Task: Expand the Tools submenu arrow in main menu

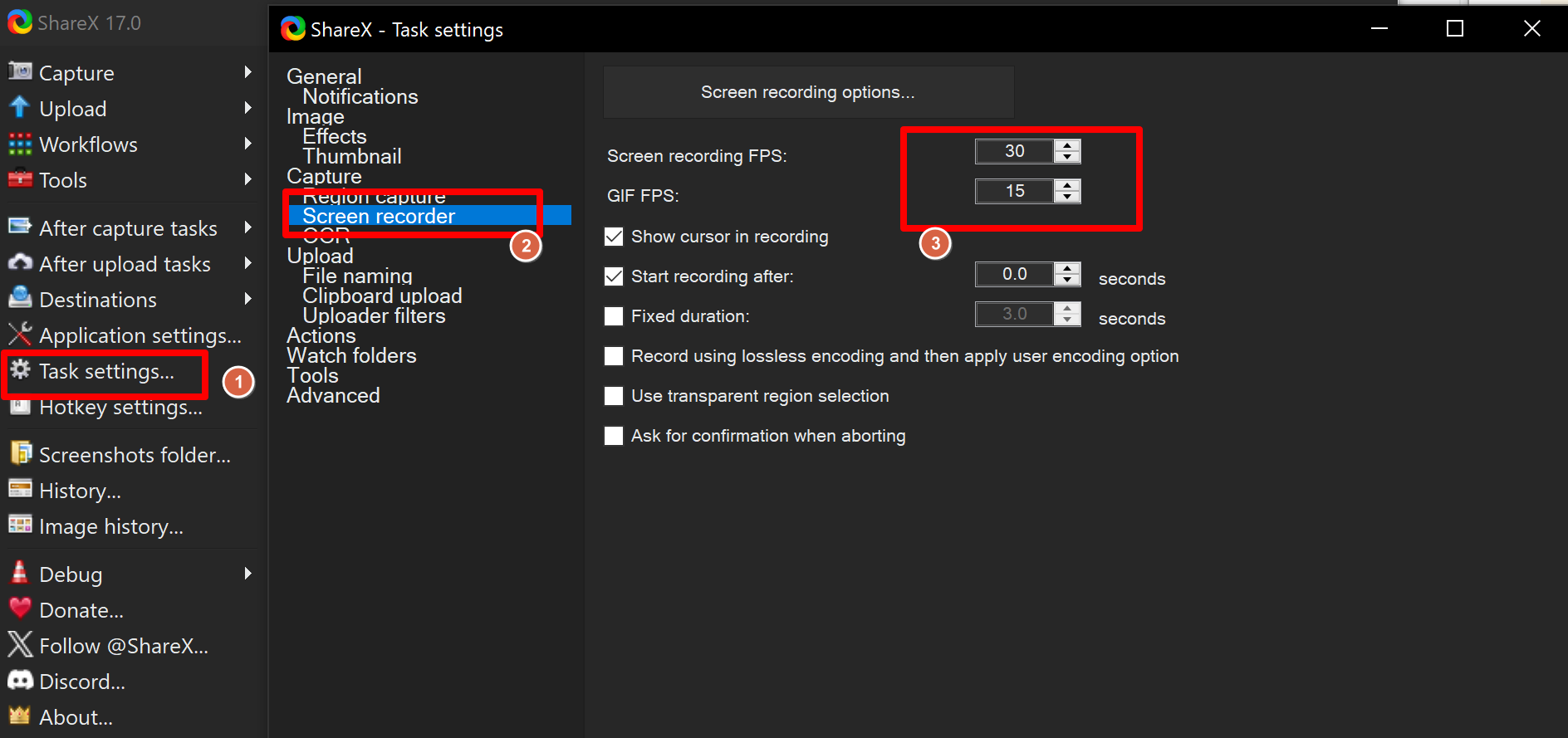Action: [247, 179]
